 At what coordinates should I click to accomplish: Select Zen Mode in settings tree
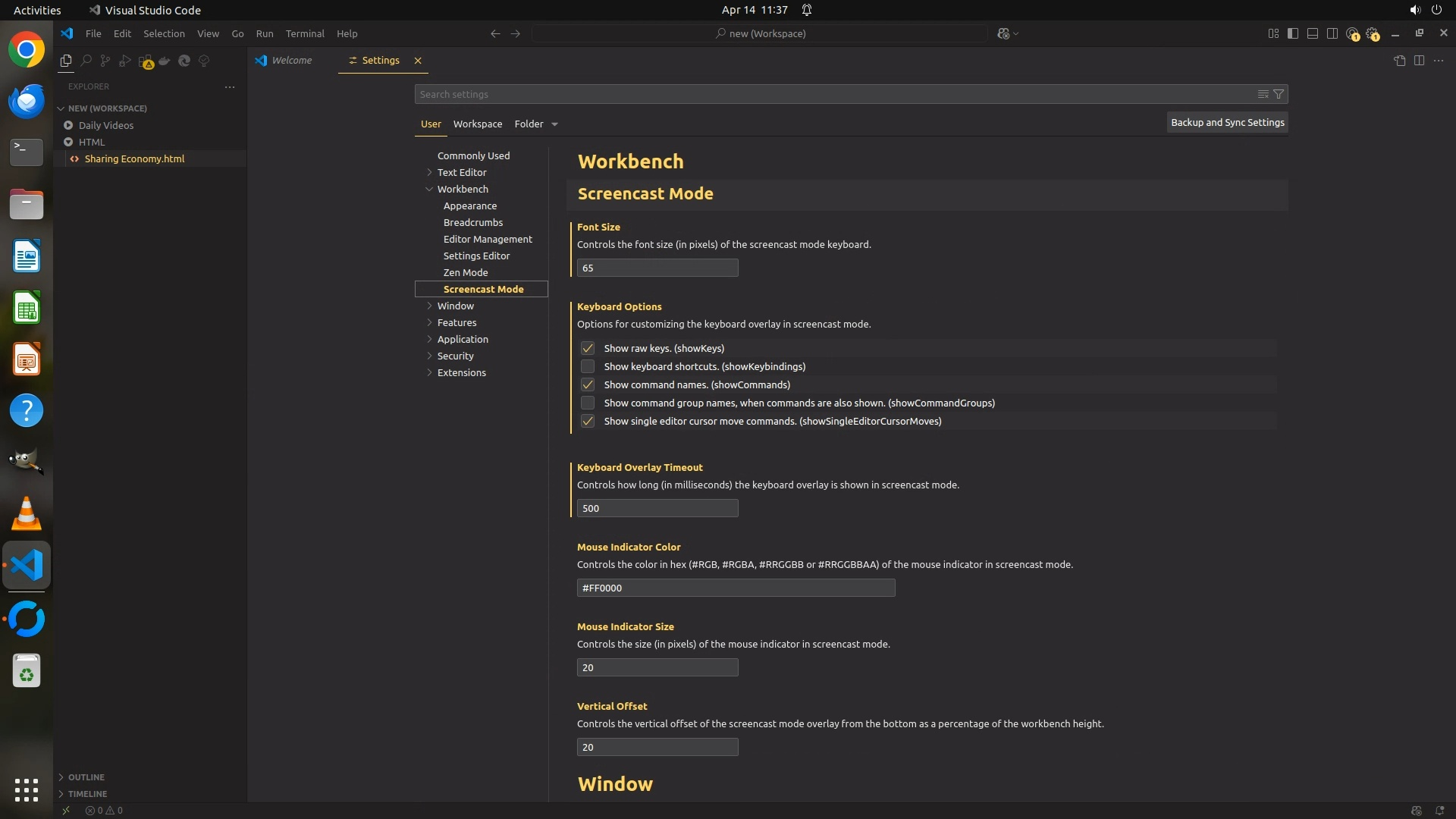(x=466, y=272)
